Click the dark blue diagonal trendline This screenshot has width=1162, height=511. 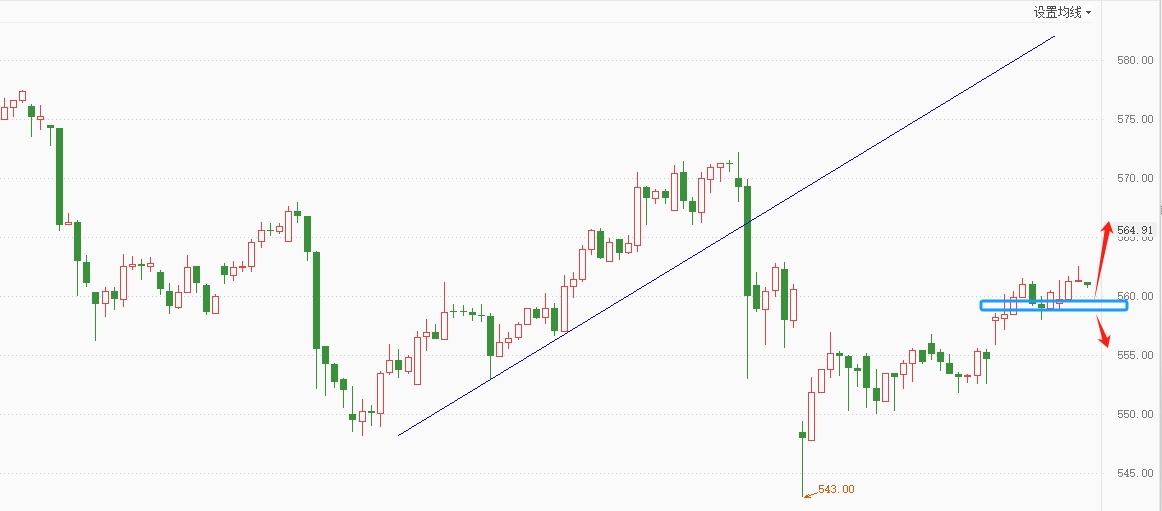(x=726, y=236)
